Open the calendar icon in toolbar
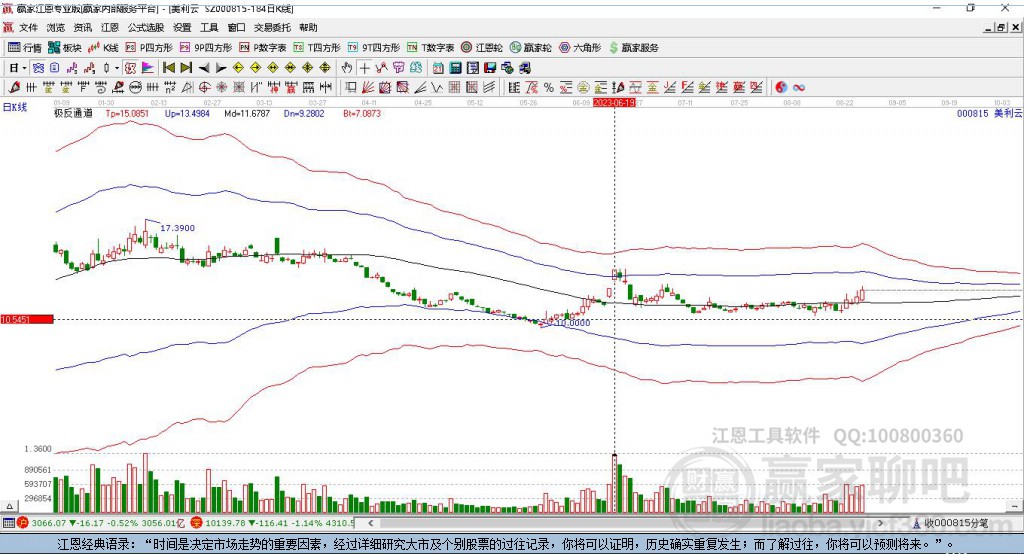This screenshot has height=554, width=1024. click(438, 68)
